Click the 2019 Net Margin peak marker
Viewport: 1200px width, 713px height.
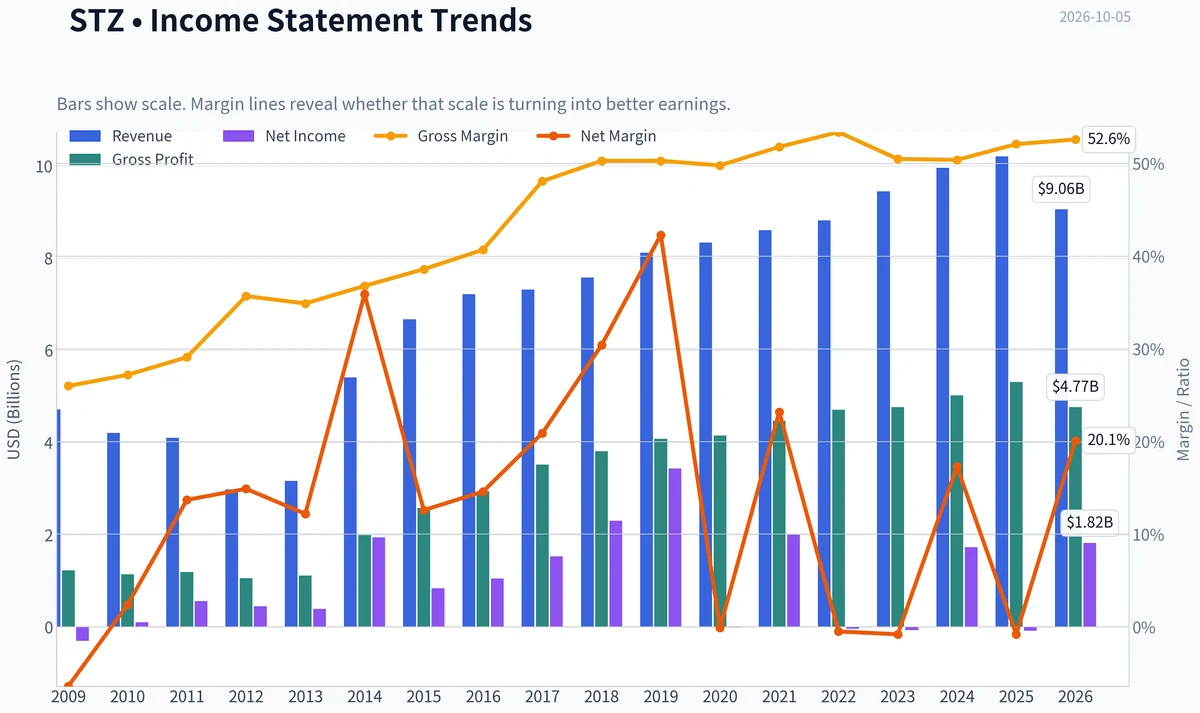click(x=660, y=236)
